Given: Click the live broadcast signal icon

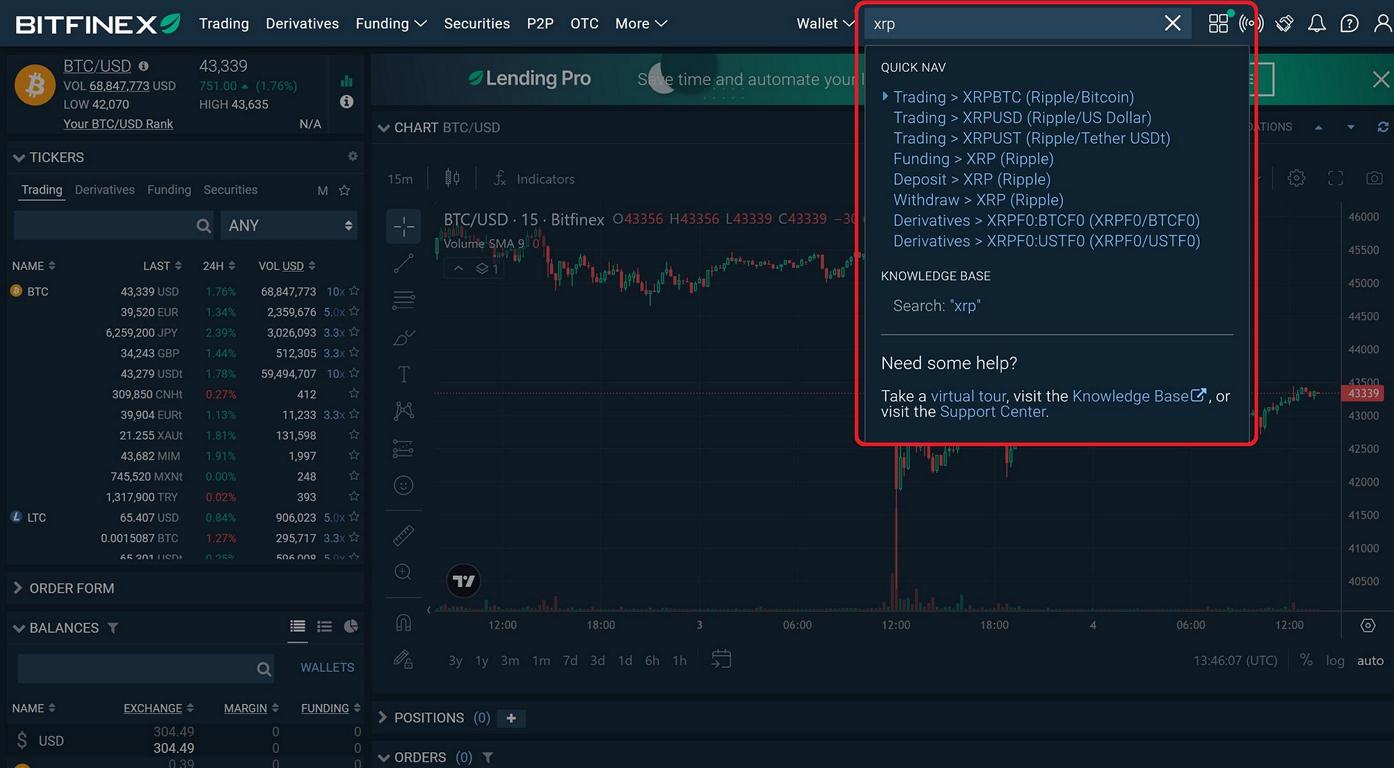Looking at the screenshot, I should coord(1251,23).
